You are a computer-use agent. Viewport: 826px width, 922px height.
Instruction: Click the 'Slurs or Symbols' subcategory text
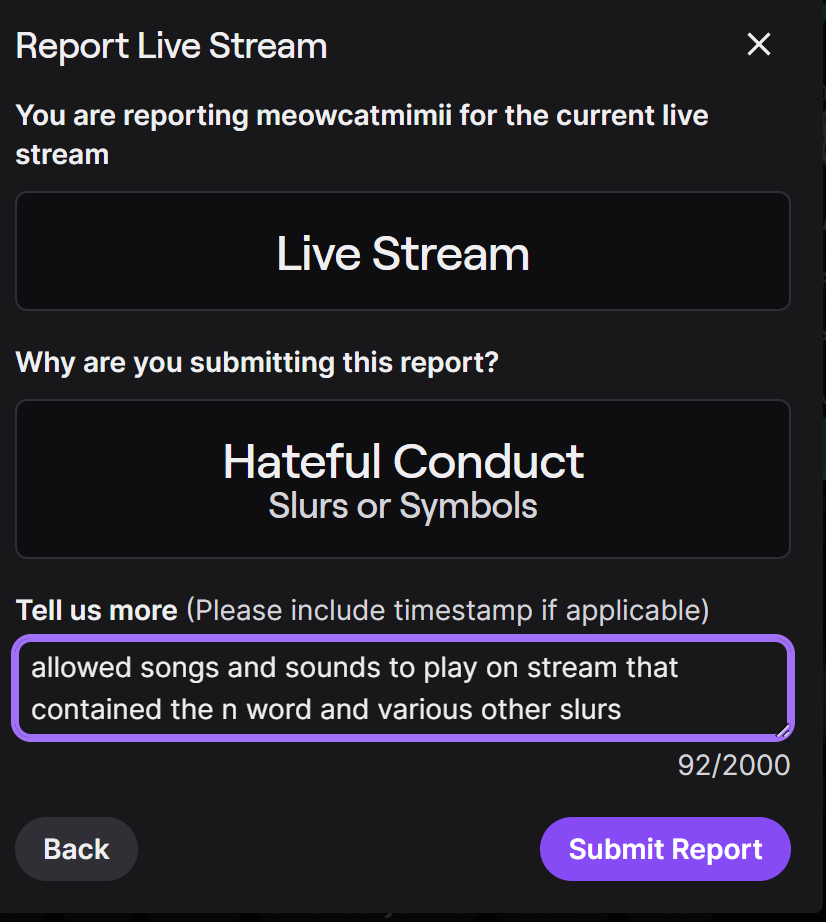[x=403, y=506]
